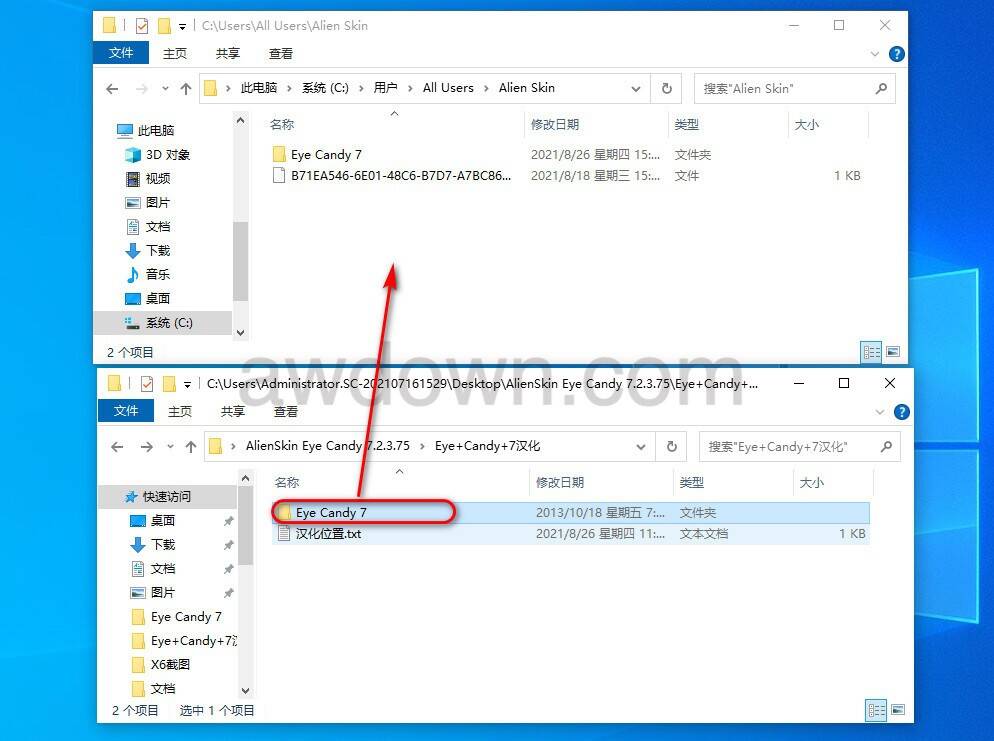Click the properties icon in top title bar
The height and width of the screenshot is (741, 994).
[x=141, y=25]
